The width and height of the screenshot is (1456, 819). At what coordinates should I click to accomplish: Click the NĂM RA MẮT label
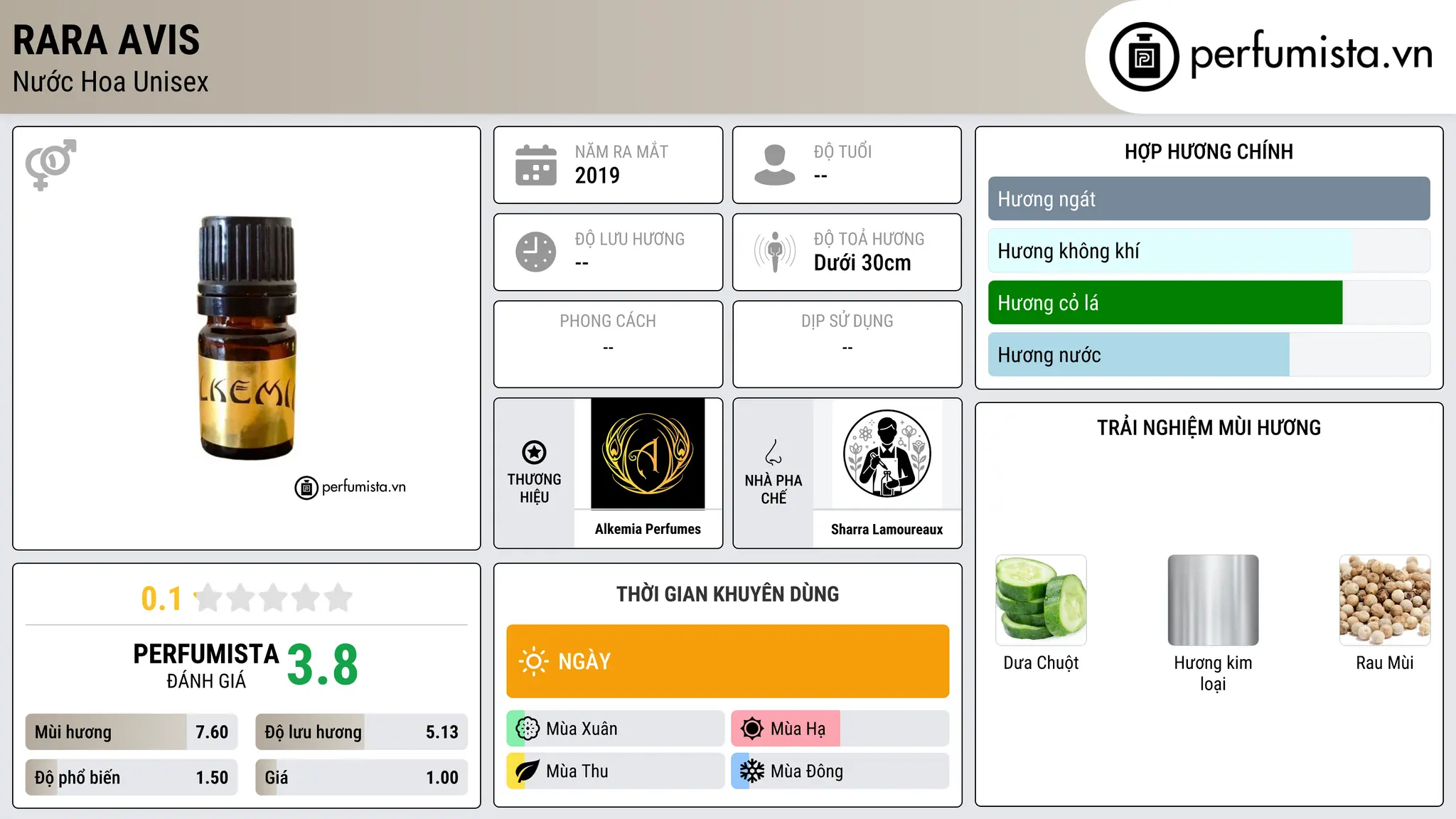pyautogui.click(x=621, y=151)
